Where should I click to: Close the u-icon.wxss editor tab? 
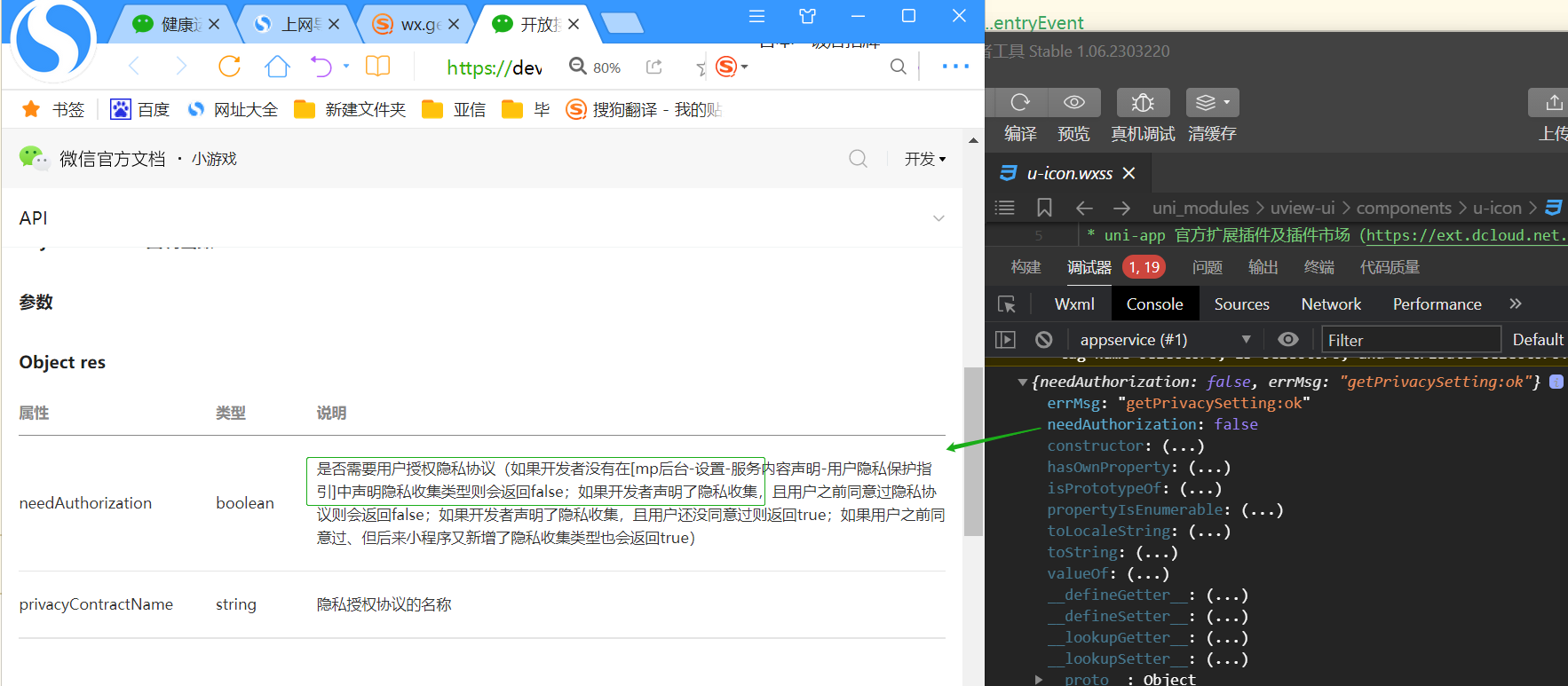click(1128, 173)
